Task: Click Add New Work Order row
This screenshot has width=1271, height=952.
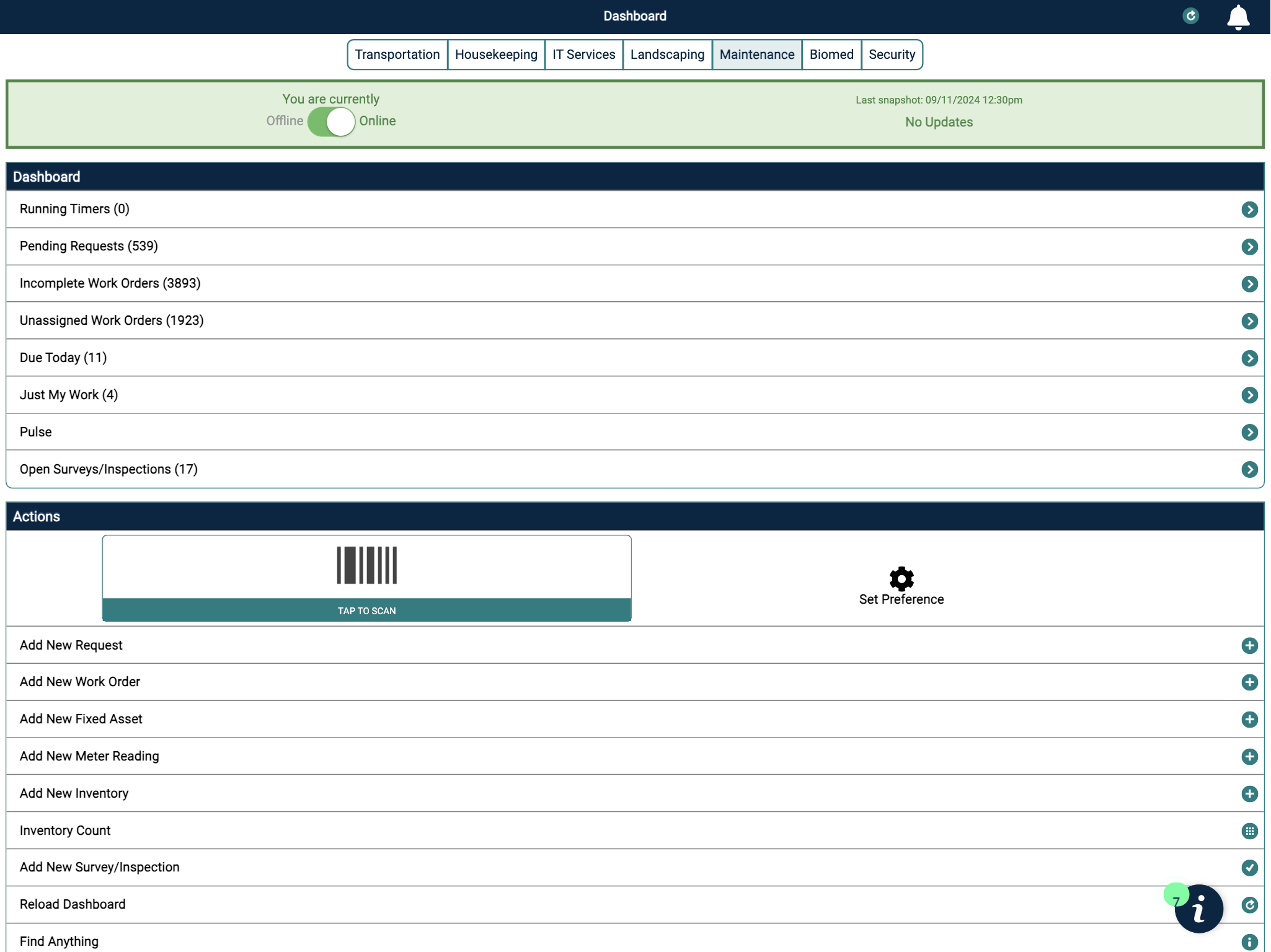Action: tap(80, 682)
